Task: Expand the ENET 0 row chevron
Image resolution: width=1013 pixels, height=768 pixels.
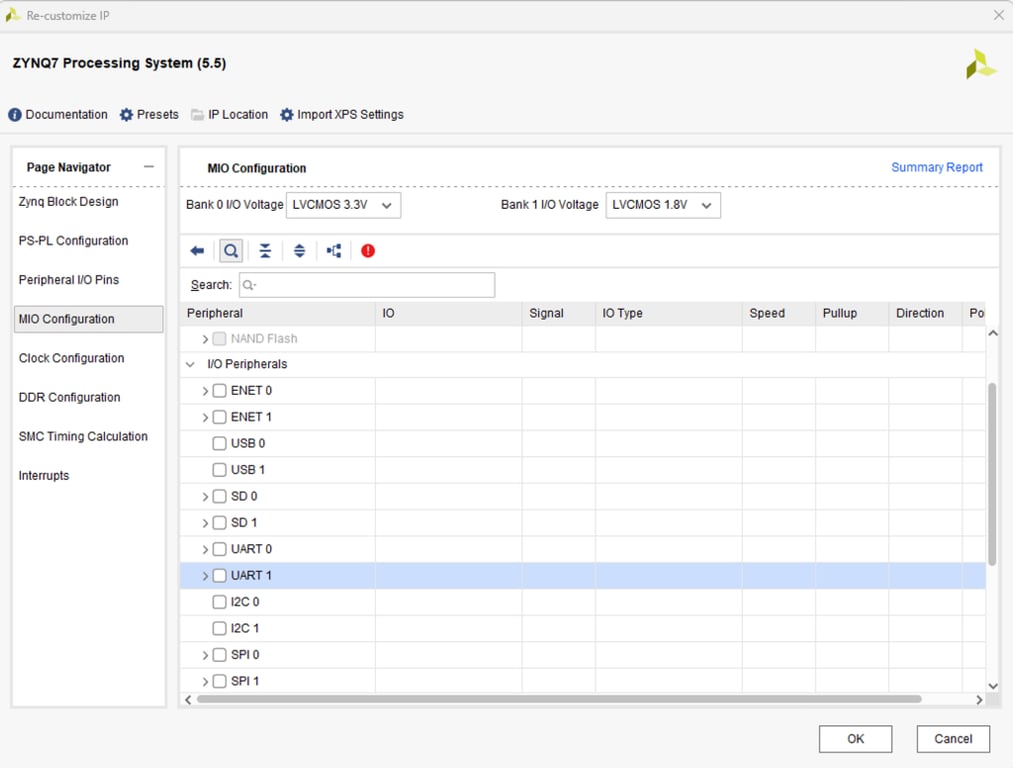Action: click(x=205, y=391)
